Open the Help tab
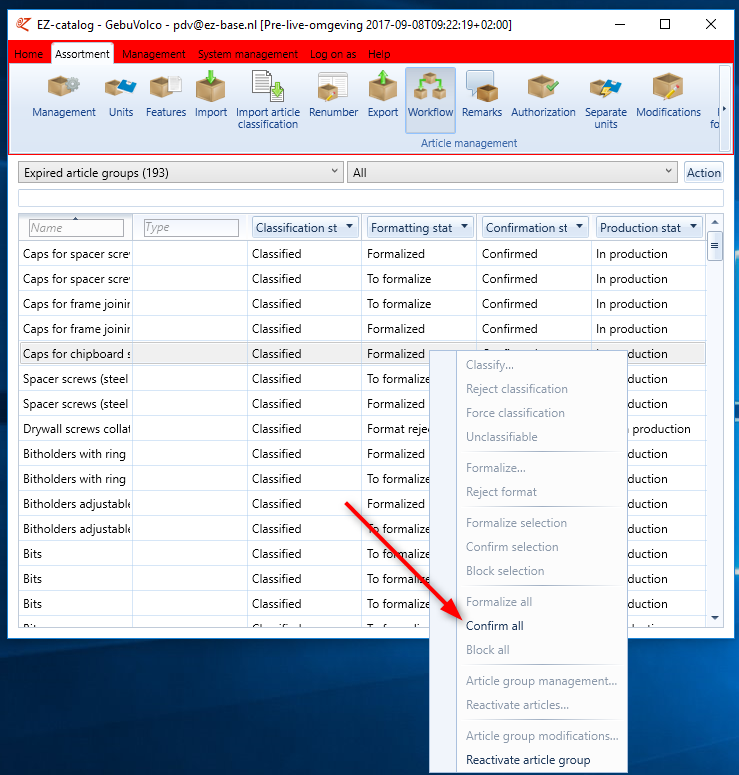Image resolution: width=739 pixels, height=775 pixels. [379, 54]
